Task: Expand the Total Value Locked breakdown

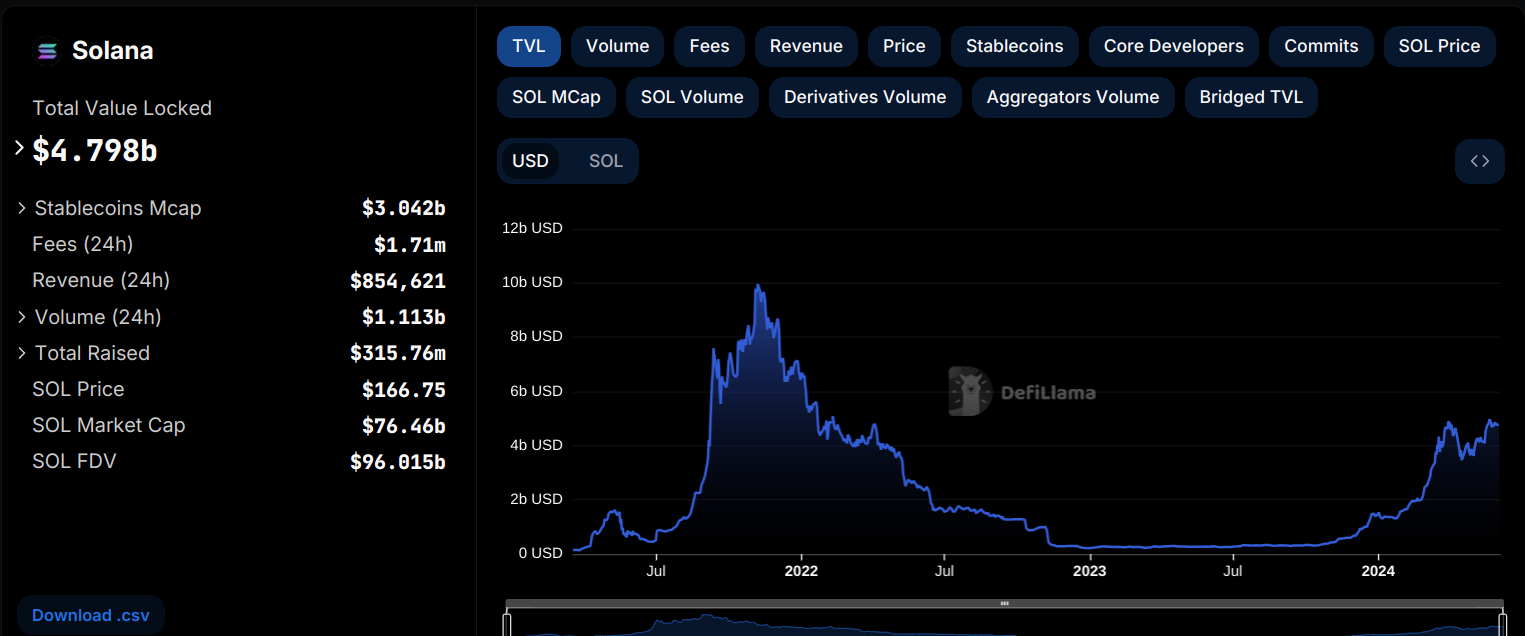Action: (19, 148)
